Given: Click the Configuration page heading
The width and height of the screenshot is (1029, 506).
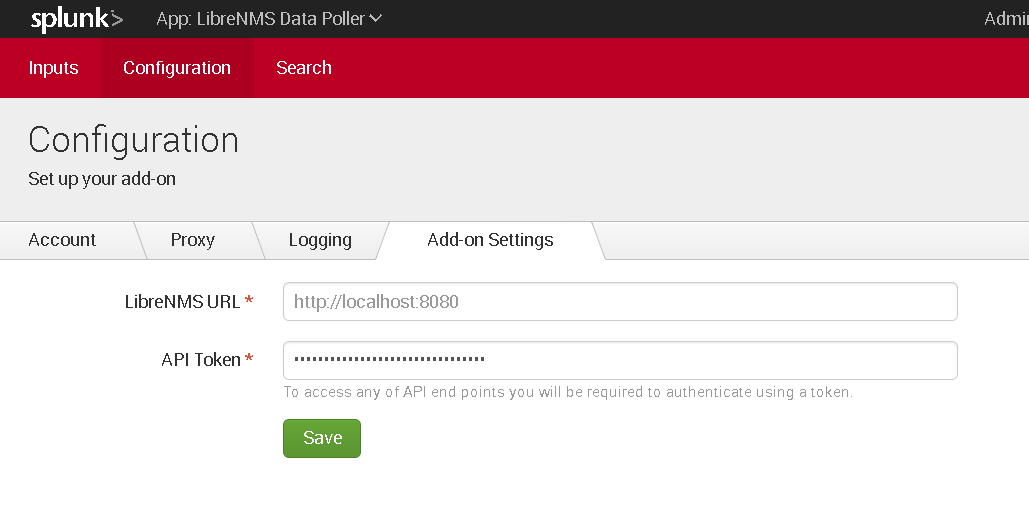Looking at the screenshot, I should coord(133,140).
